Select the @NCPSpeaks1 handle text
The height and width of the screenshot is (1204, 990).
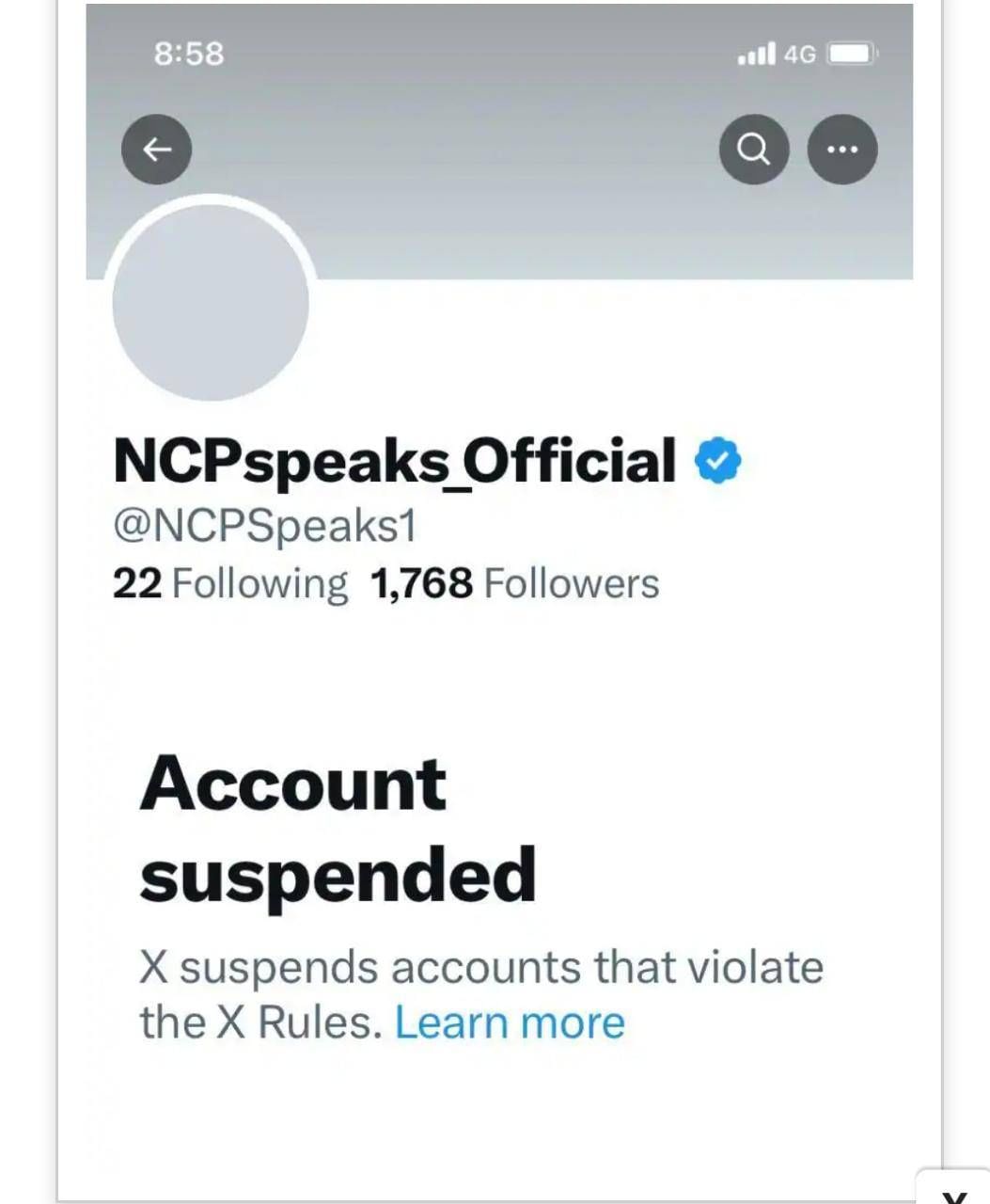click(265, 525)
